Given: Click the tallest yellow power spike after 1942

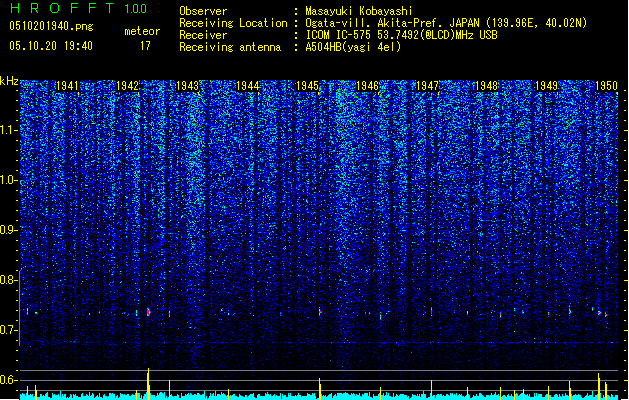Looking at the screenshot, I should [x=148, y=383].
